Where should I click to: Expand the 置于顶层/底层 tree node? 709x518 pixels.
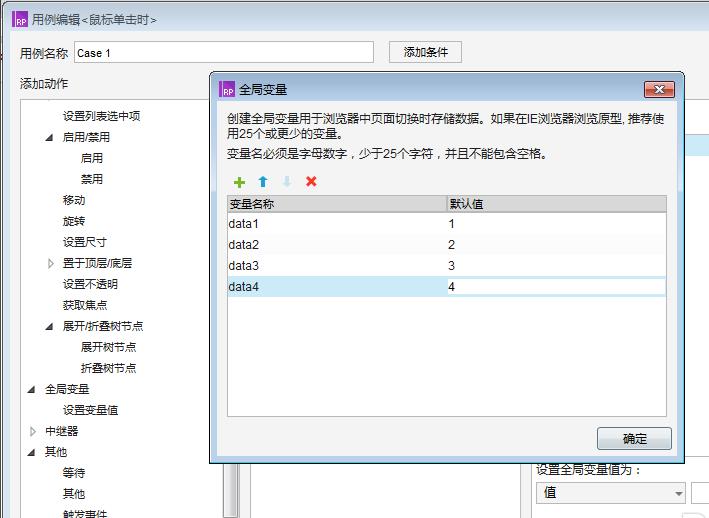coord(51,263)
